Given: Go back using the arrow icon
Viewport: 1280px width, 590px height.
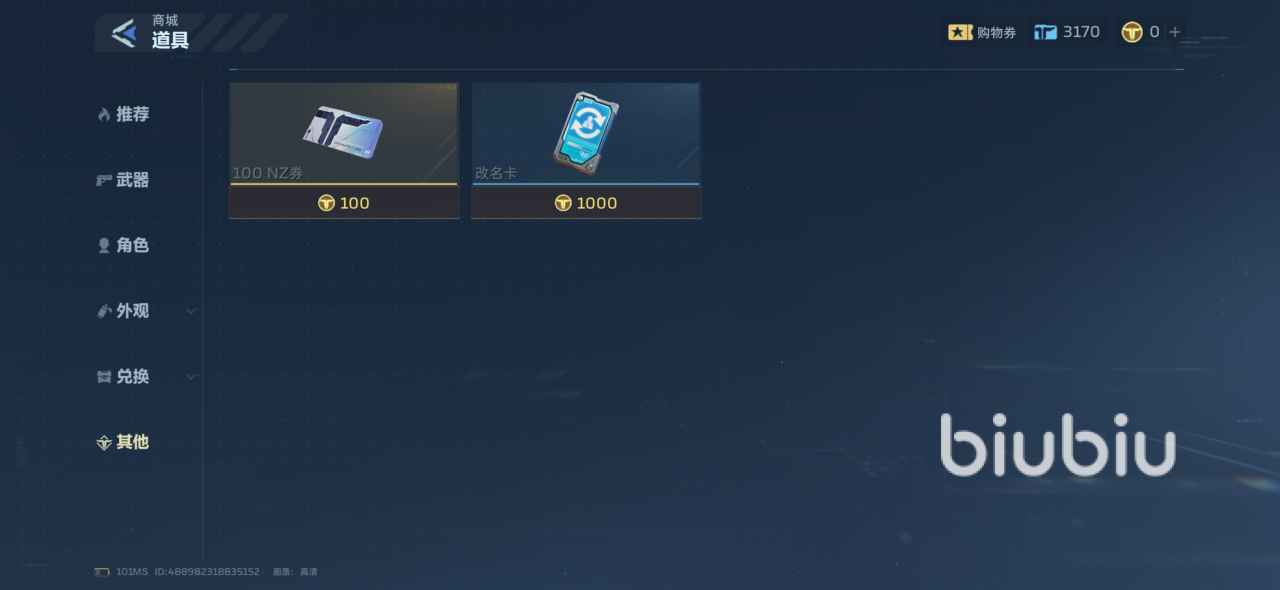Looking at the screenshot, I should coord(124,33).
